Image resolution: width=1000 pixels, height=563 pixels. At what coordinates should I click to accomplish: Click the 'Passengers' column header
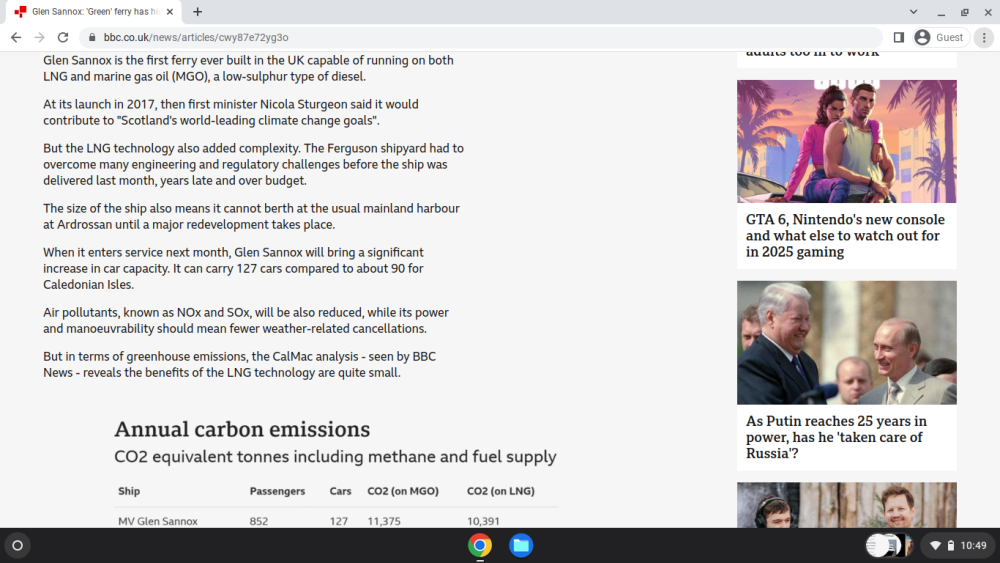click(x=277, y=491)
